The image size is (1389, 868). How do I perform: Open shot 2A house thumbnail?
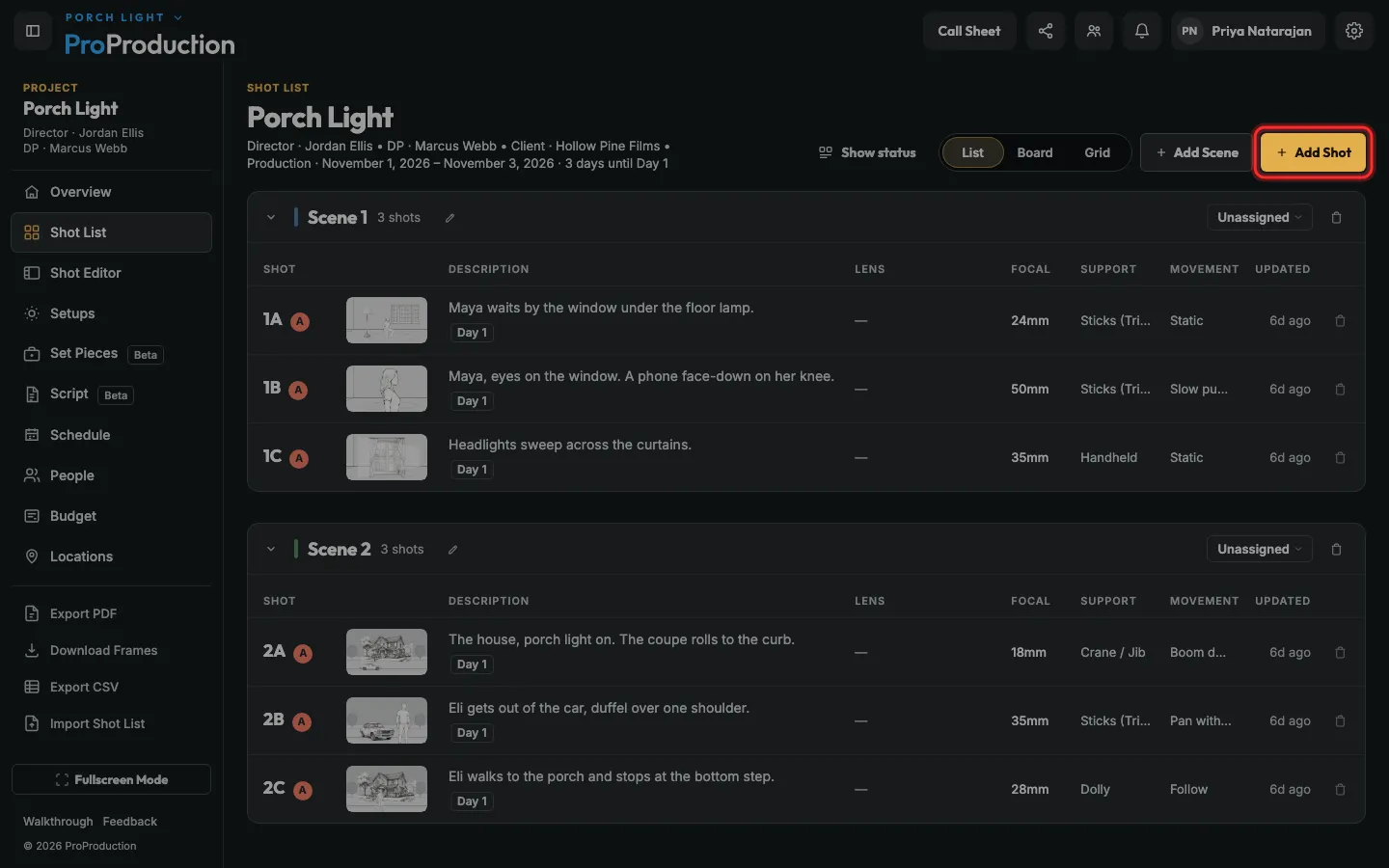click(x=387, y=652)
